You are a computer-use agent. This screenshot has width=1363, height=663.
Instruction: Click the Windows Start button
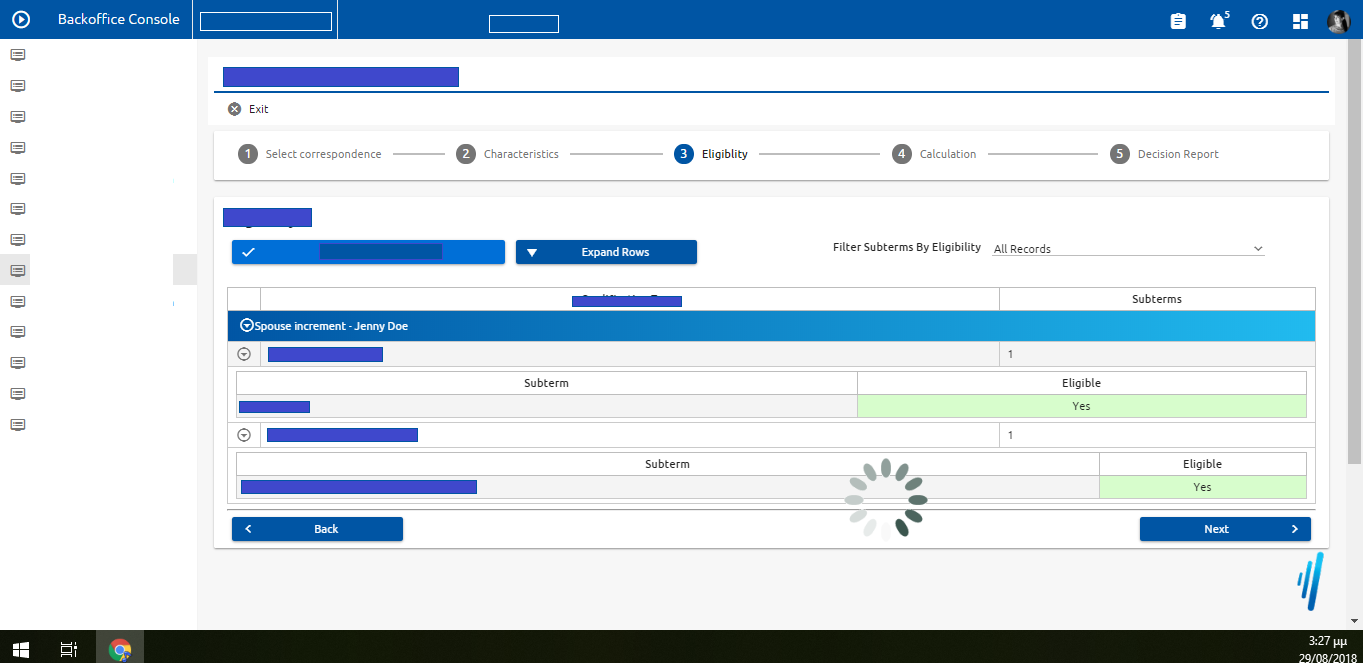pos(20,650)
